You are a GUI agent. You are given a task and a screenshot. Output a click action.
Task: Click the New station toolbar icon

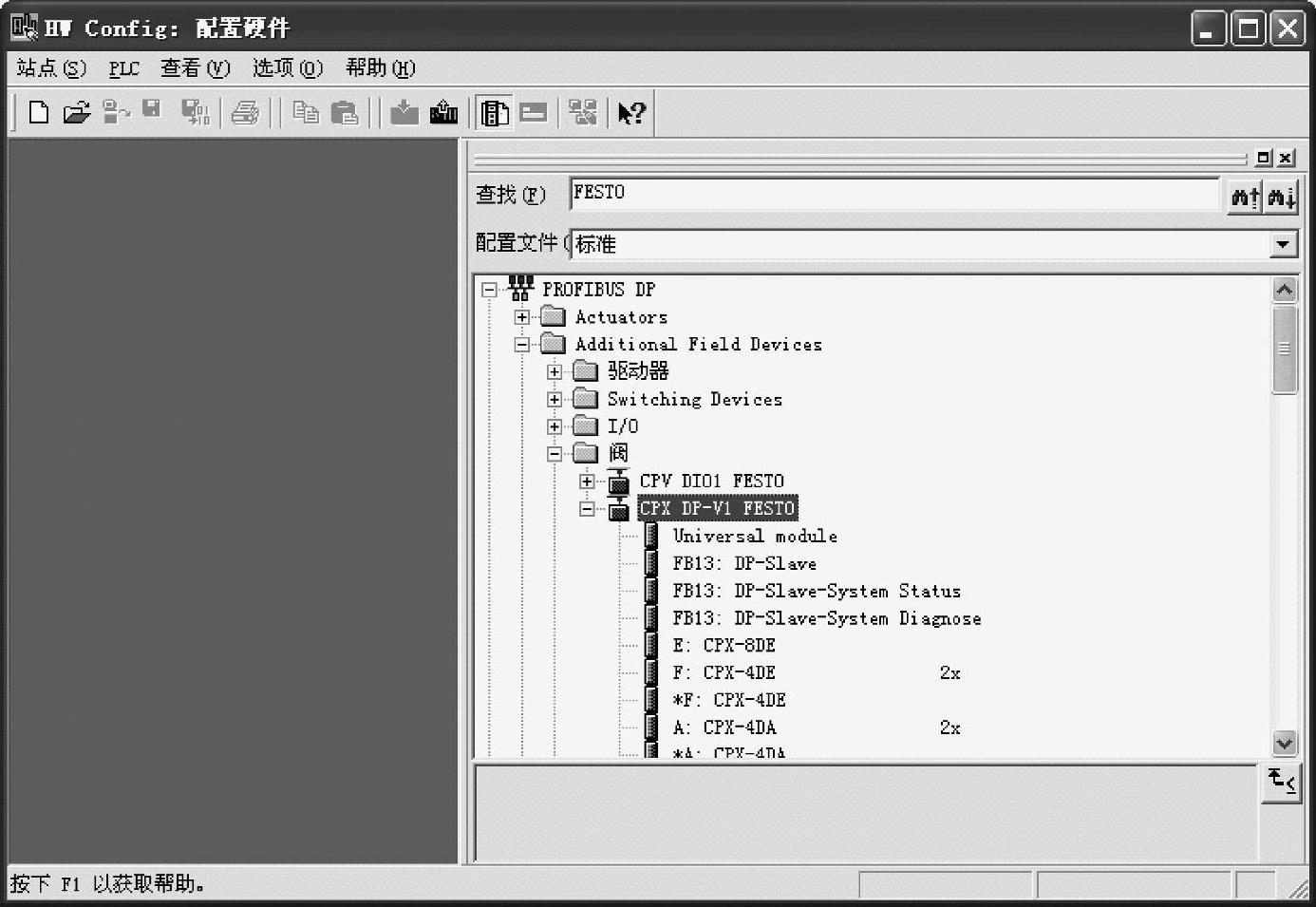[38, 112]
